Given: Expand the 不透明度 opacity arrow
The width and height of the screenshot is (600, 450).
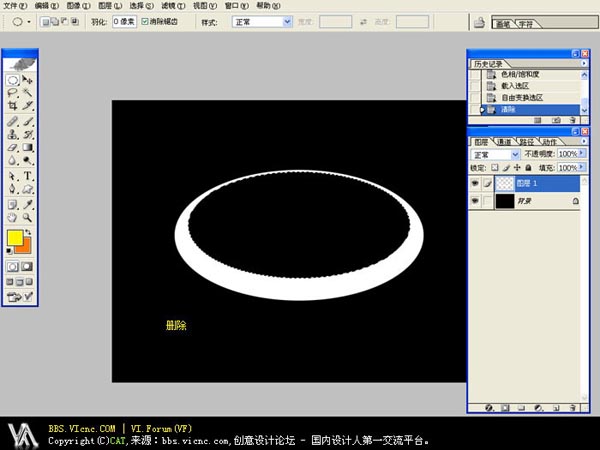Looking at the screenshot, I should 579,155.
